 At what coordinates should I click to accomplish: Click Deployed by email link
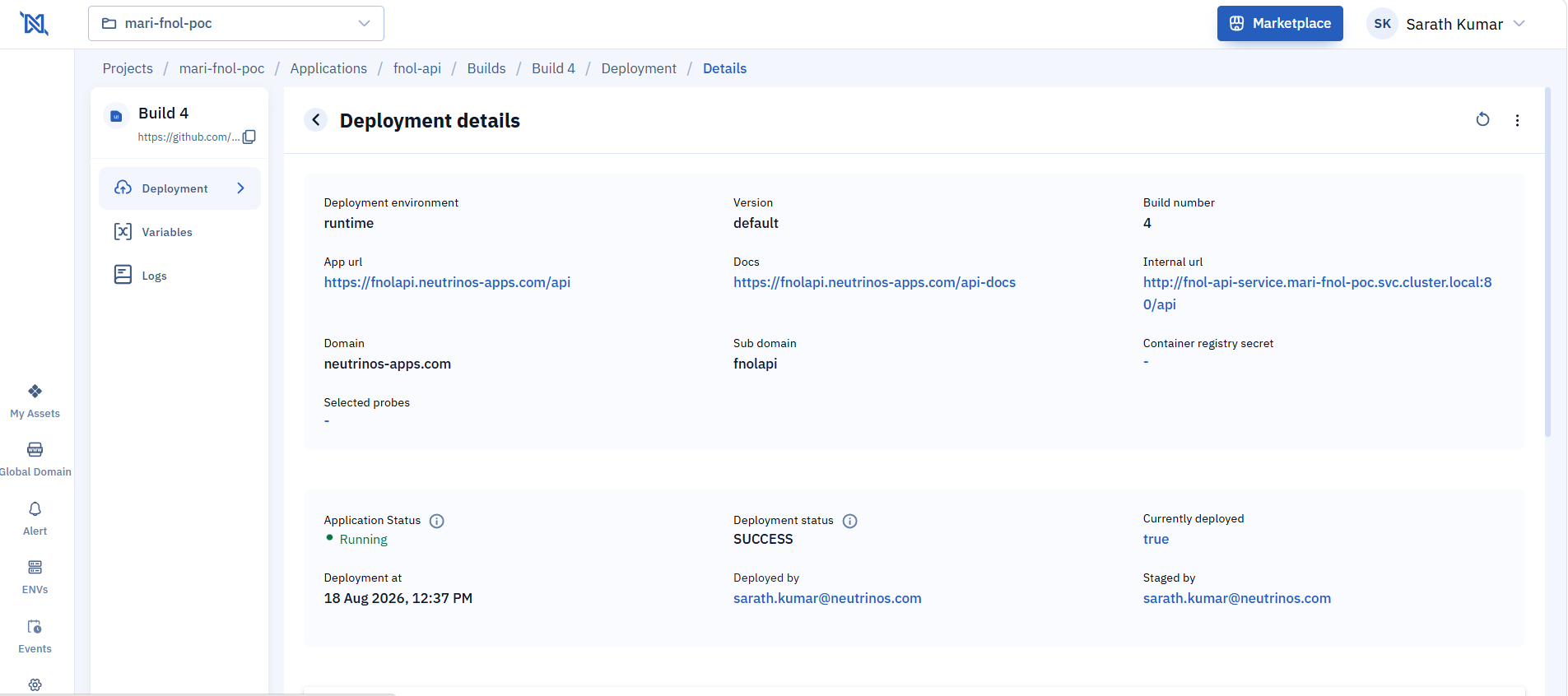pyautogui.click(x=827, y=598)
